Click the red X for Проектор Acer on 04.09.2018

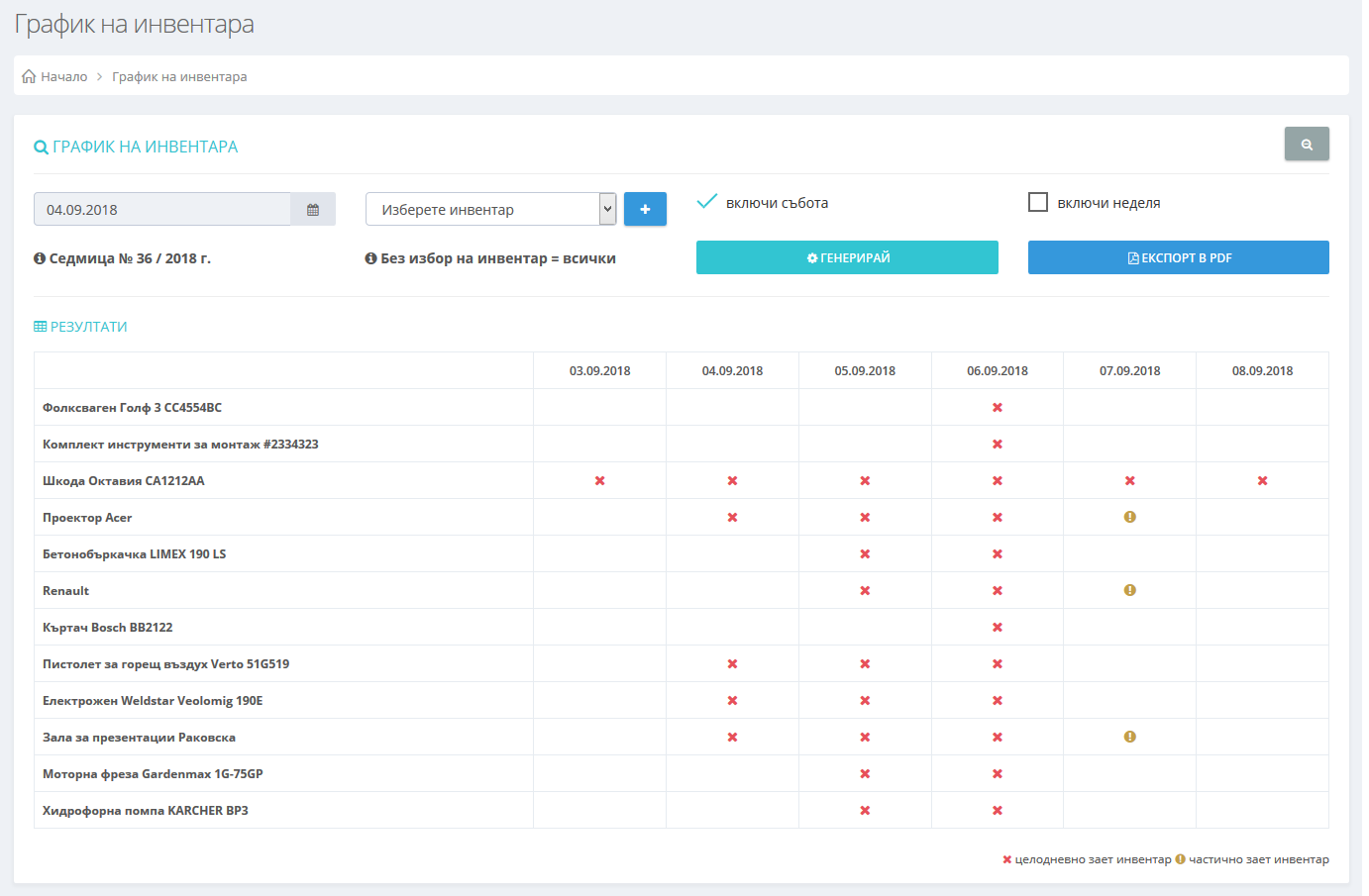732,518
